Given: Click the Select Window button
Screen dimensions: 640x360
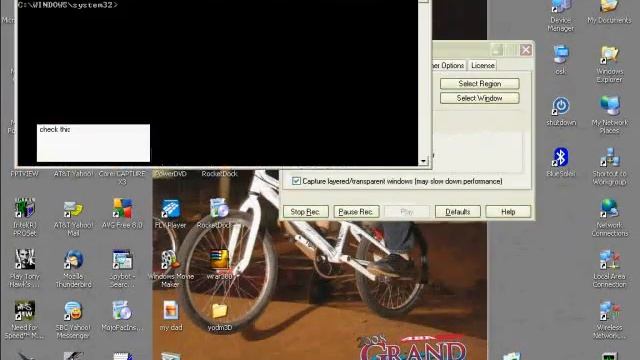Looking at the screenshot, I should coord(480,98).
